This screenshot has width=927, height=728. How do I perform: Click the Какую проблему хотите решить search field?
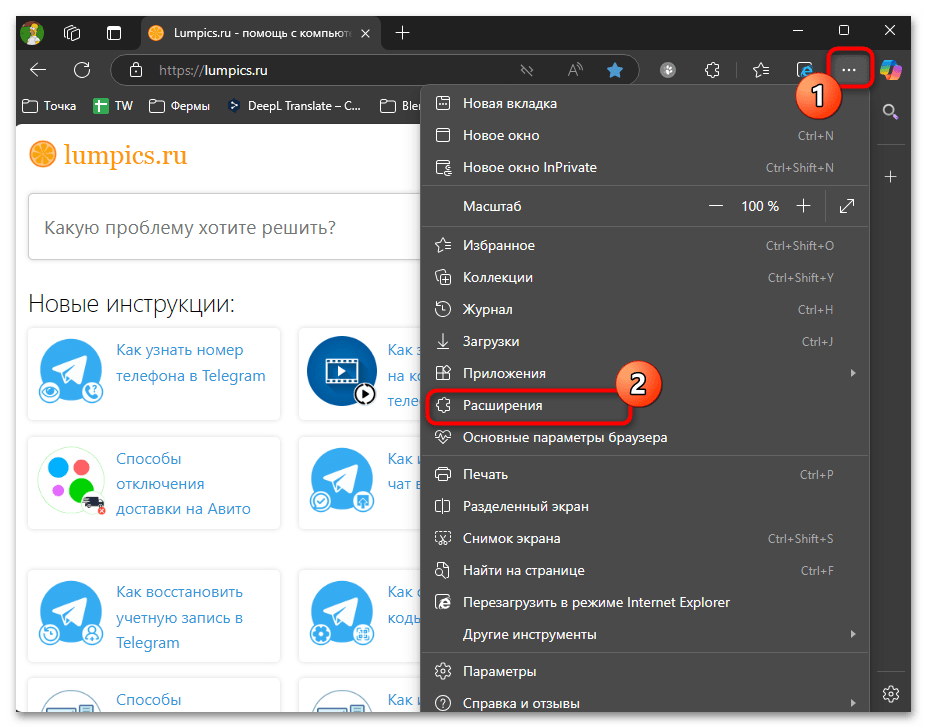225,227
